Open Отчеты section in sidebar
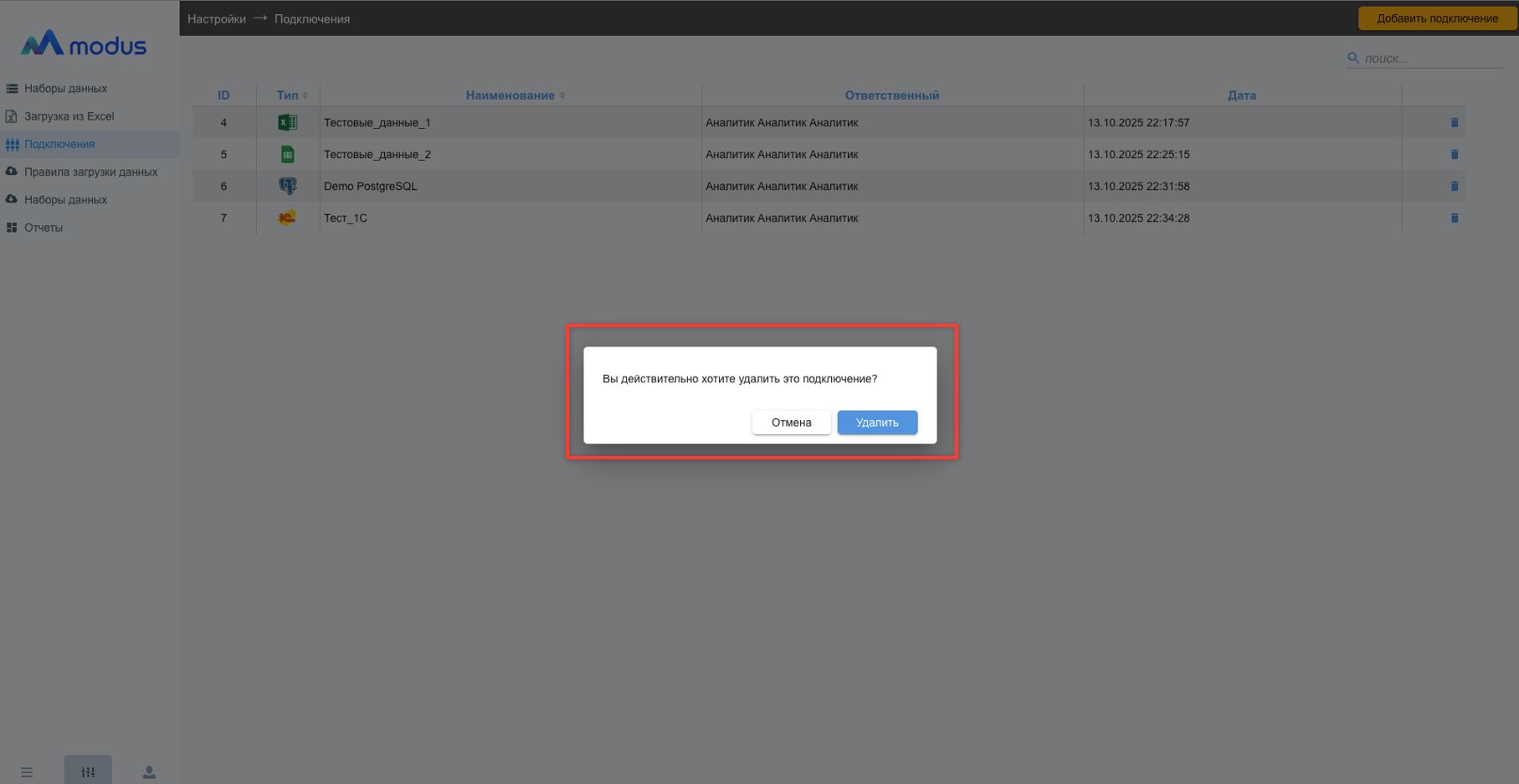1519x784 pixels. tap(43, 228)
